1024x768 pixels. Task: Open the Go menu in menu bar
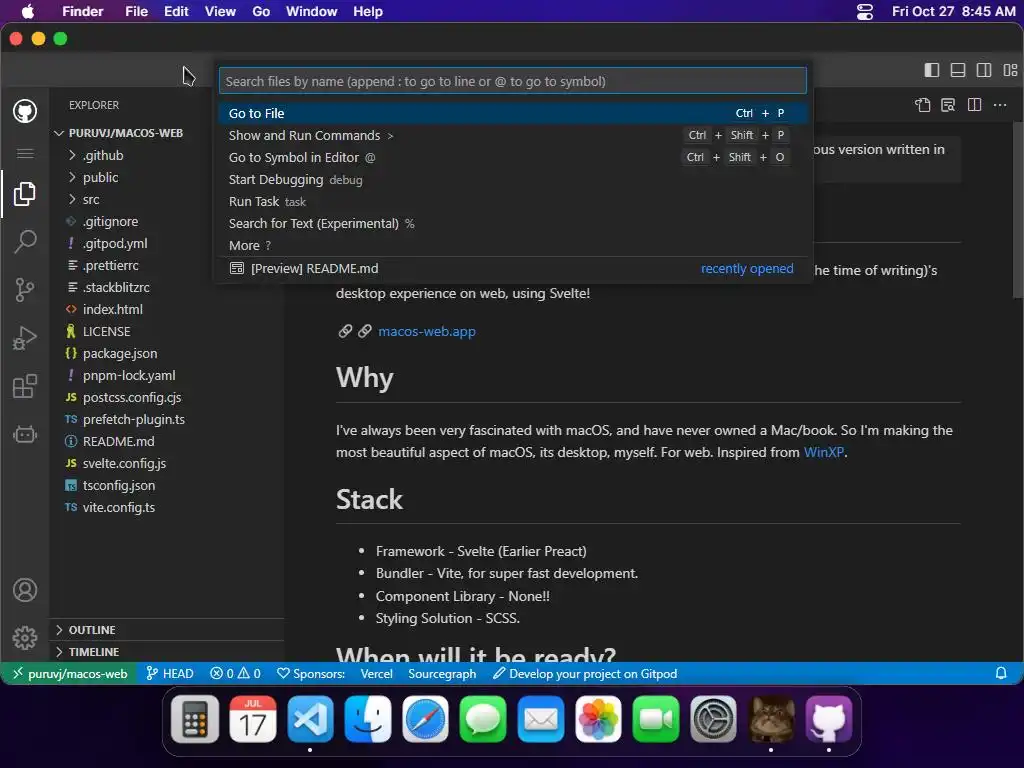[x=261, y=12]
